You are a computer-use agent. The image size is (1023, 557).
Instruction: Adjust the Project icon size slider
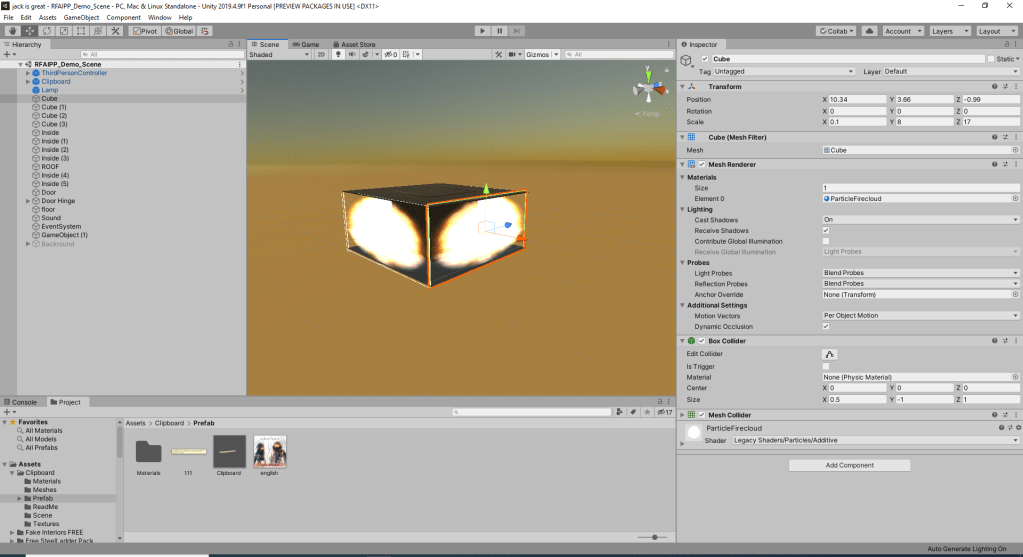654,537
